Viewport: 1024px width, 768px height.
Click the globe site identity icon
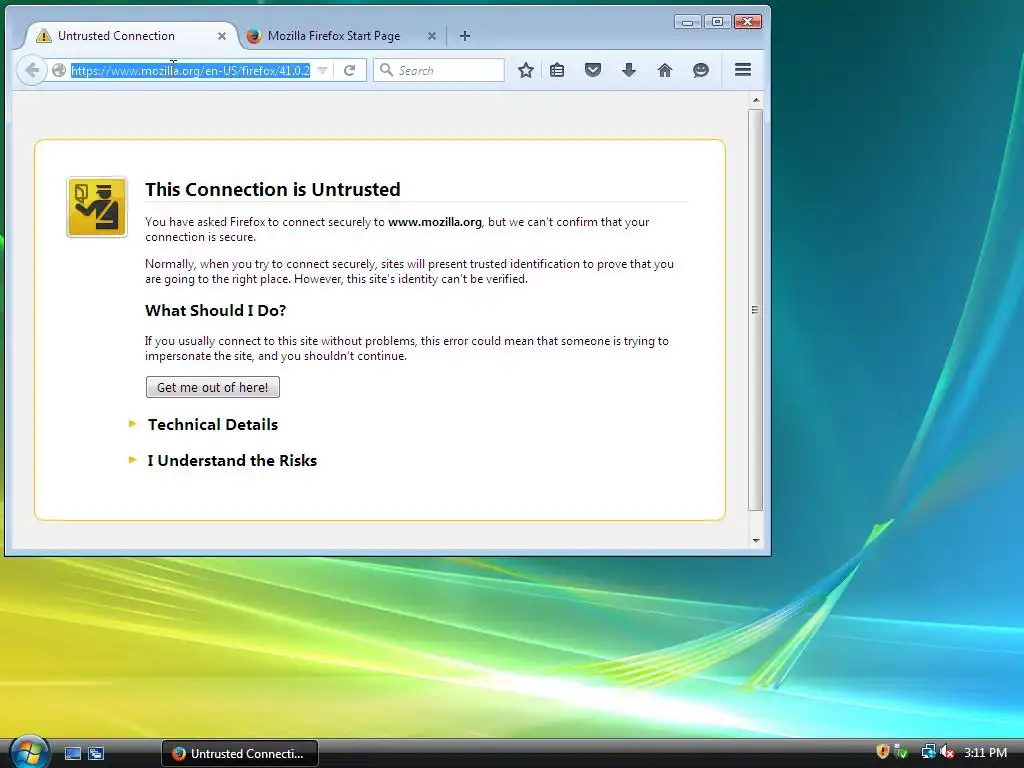59,70
